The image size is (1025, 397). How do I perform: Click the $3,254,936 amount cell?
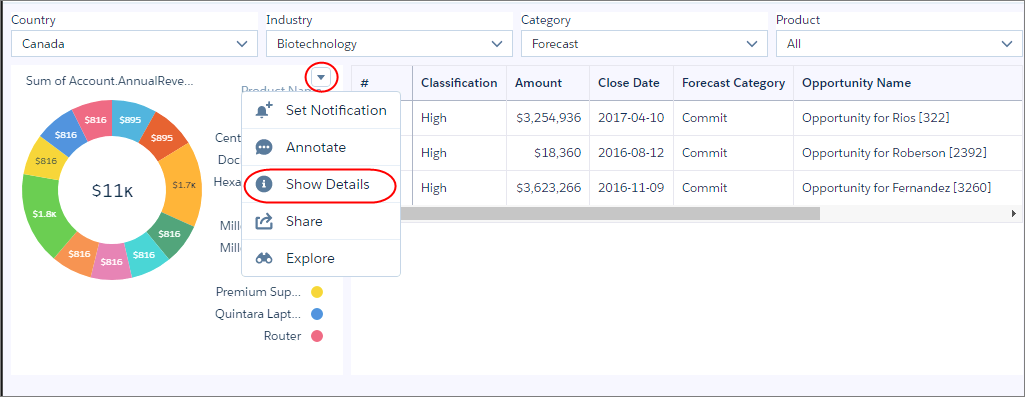(x=548, y=118)
